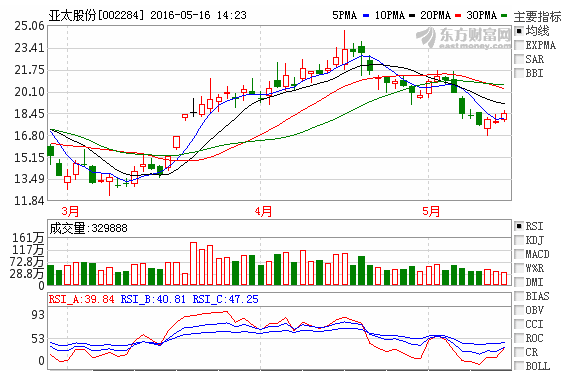Viewport: 576px width, 371px height.
Task: Click the 53 RSI axis label
Action: (x=38, y=339)
